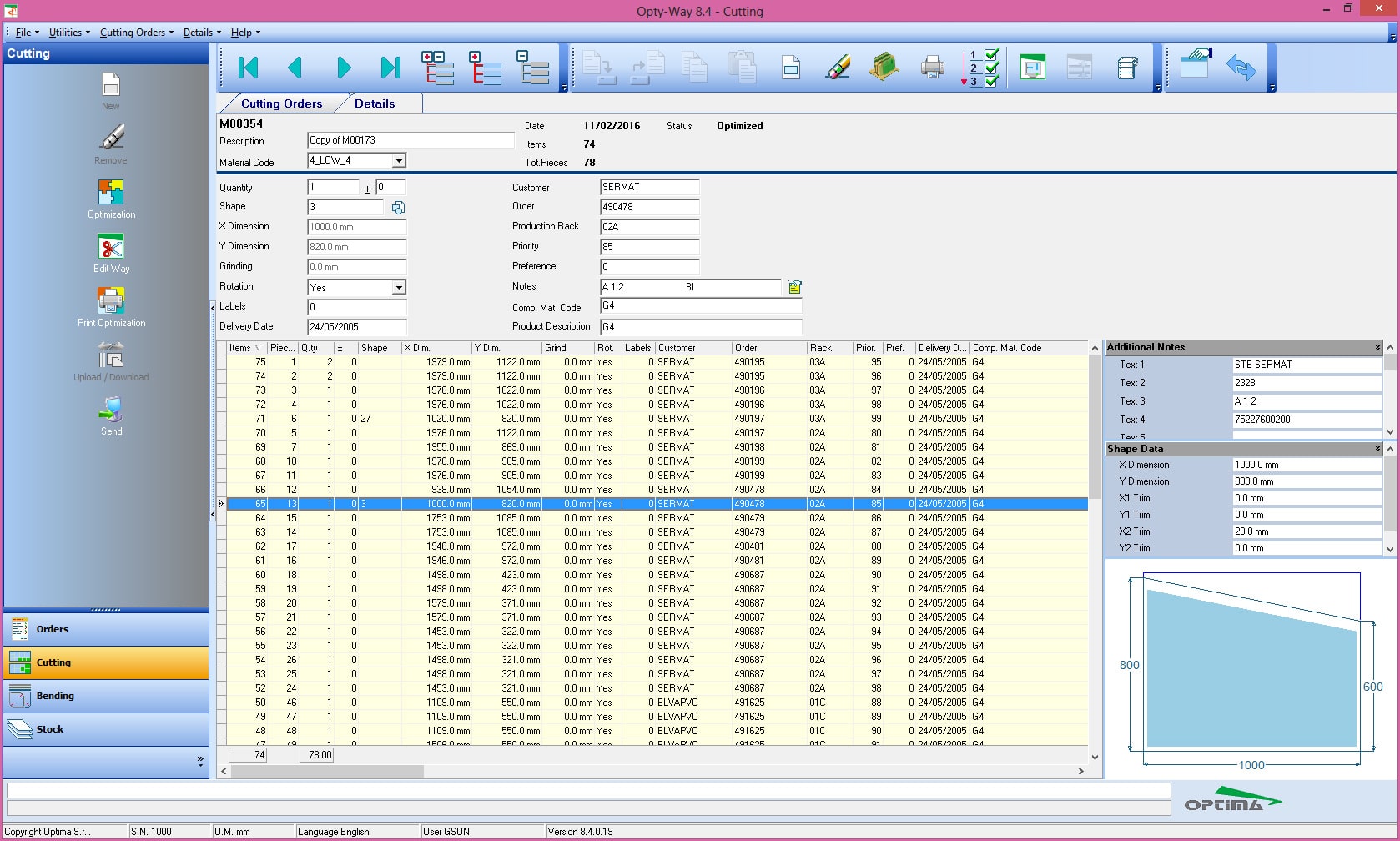Go to first record arrow
Screen dimensions: 1400x841
(248, 68)
